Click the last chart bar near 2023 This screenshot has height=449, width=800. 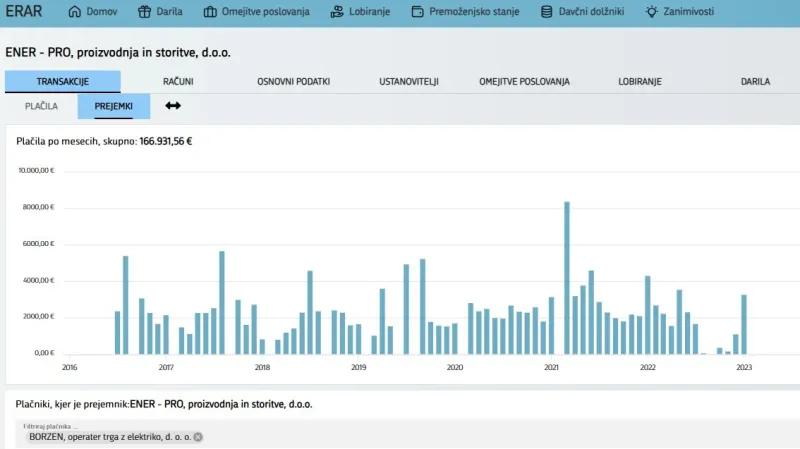[744, 325]
